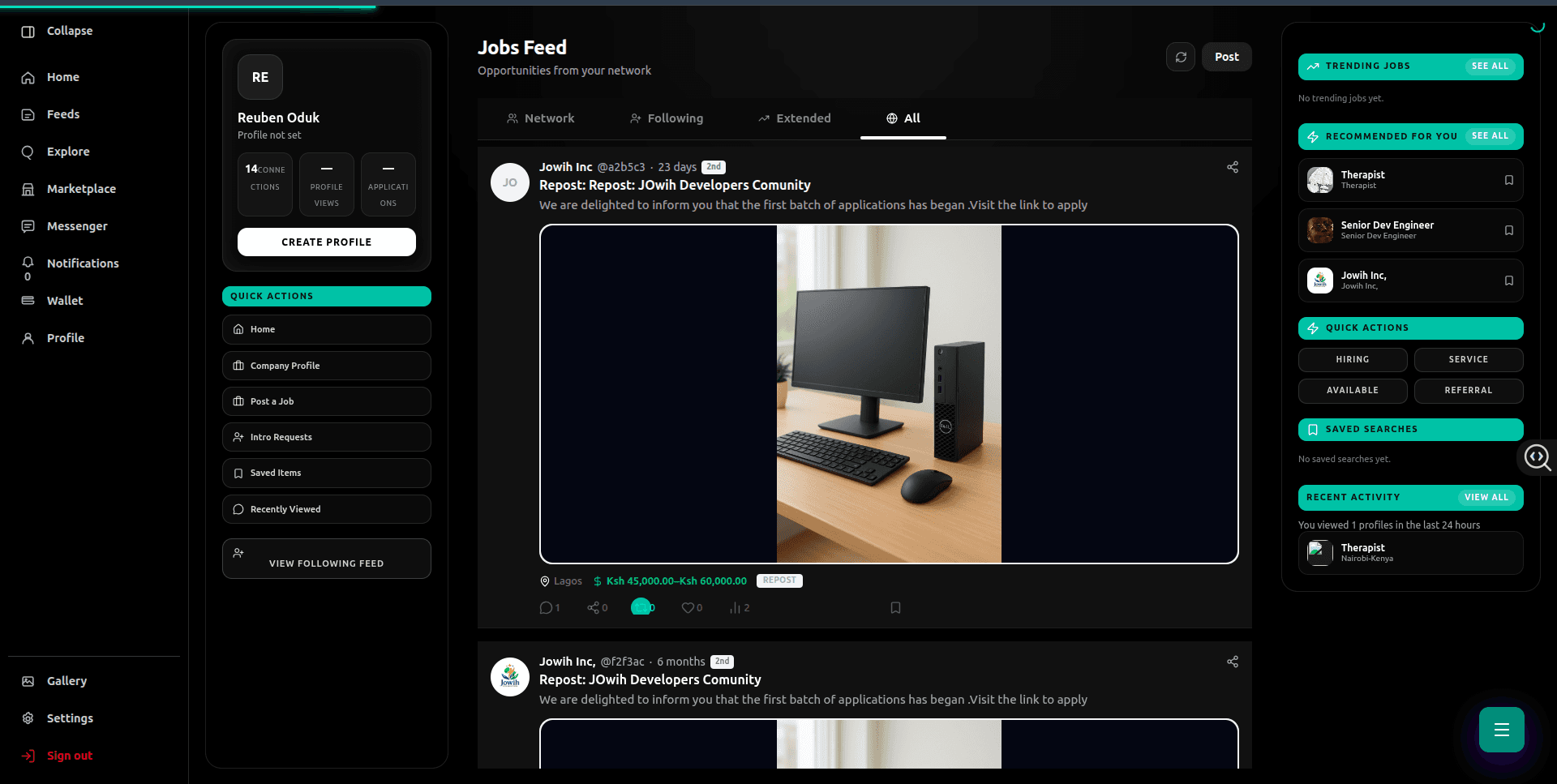Open Jowih logo avatar on second post

coord(510,677)
